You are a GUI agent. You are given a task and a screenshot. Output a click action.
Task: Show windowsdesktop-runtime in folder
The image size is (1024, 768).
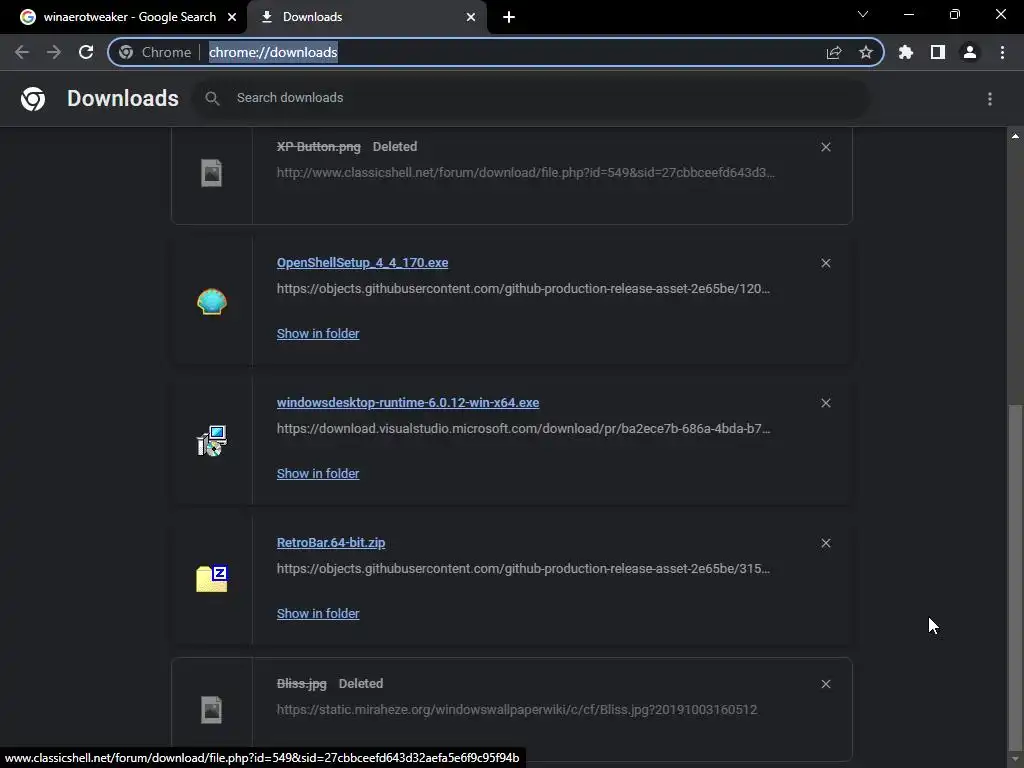click(x=318, y=473)
